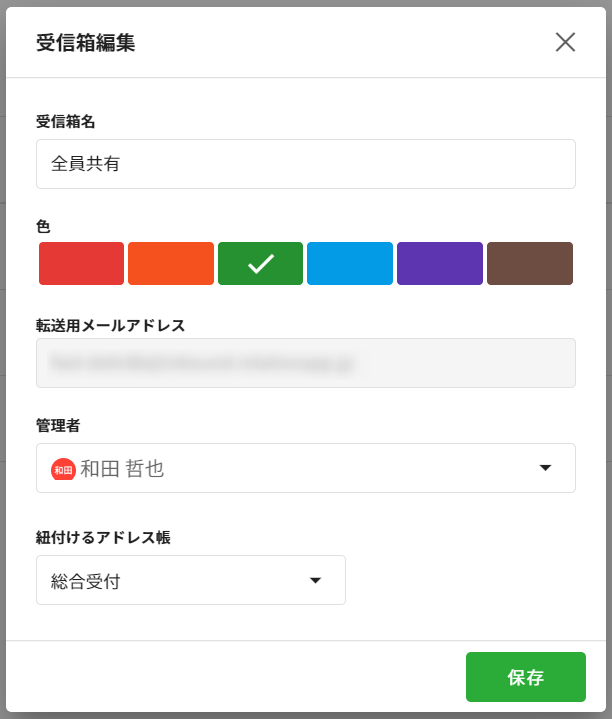
Task: Click the 受信箱編集 dialog title
Action: click(x=86, y=42)
